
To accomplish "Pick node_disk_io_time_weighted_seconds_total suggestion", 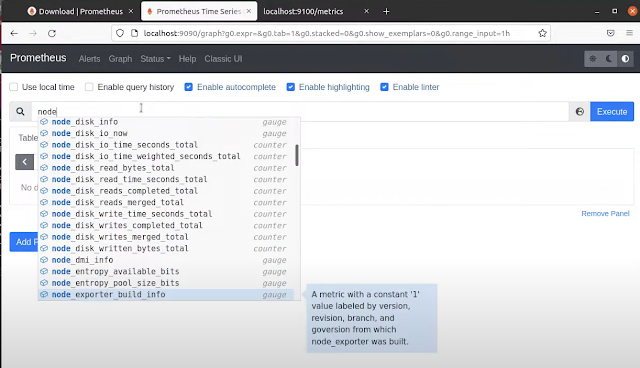I will coord(166,156).
